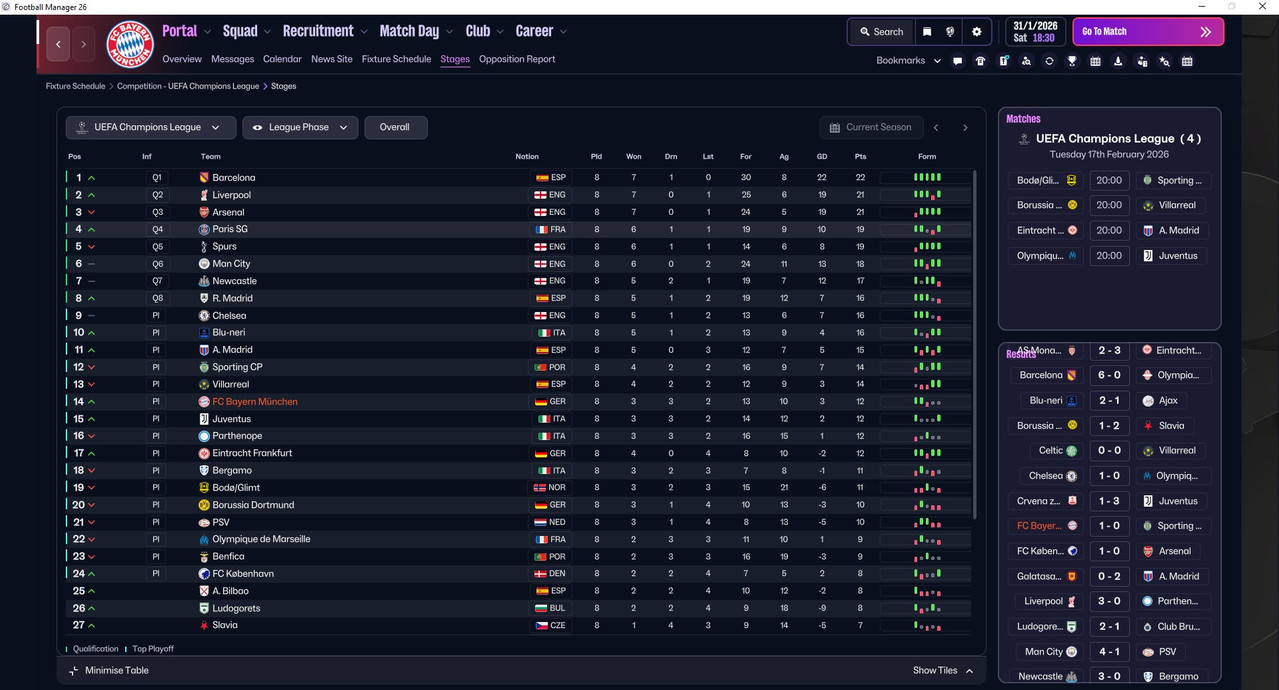This screenshot has width=1279, height=690.
Task: Expand the Career menu chevron
Action: [x=563, y=32]
